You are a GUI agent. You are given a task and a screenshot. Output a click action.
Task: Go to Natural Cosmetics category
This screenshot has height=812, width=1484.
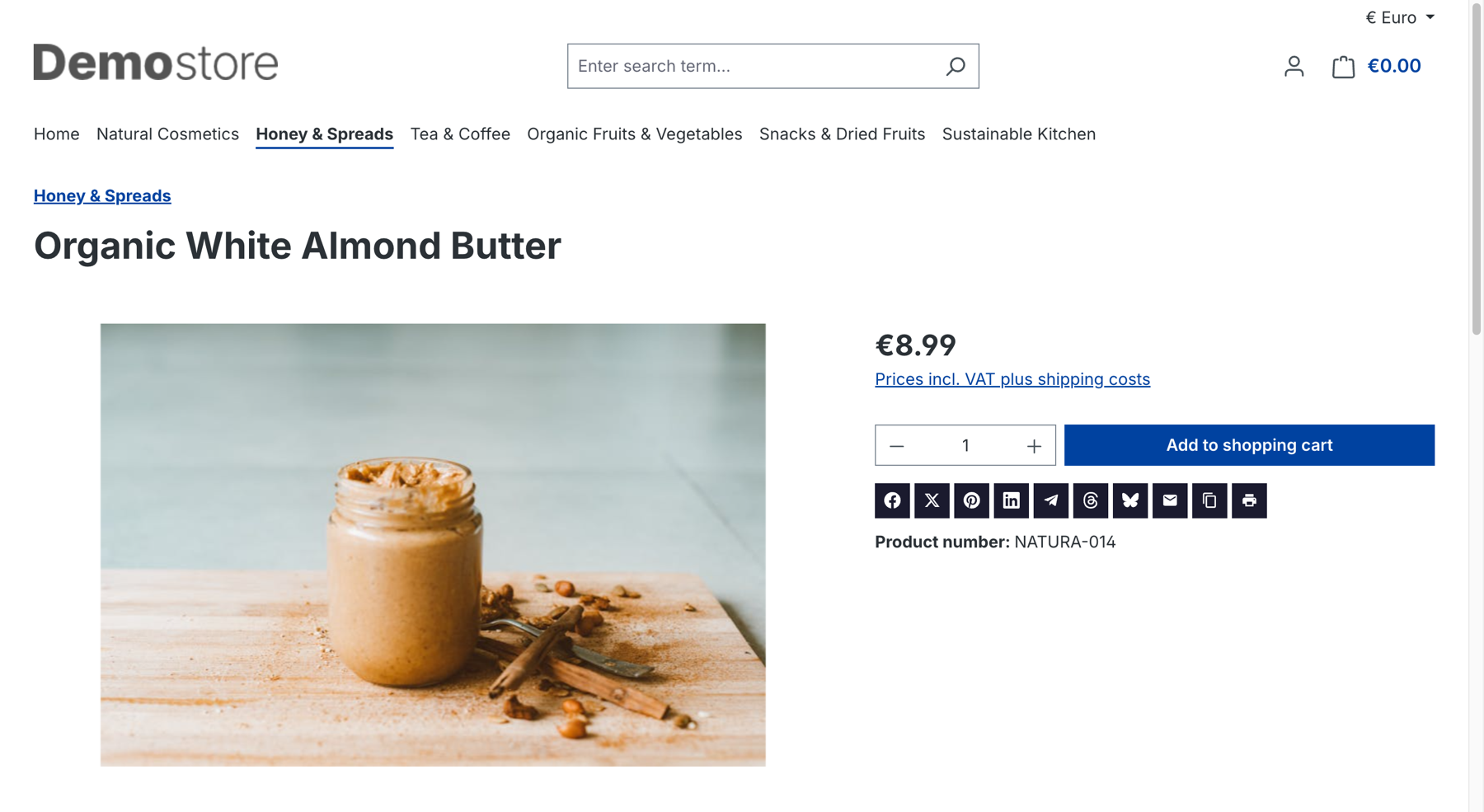pos(167,134)
